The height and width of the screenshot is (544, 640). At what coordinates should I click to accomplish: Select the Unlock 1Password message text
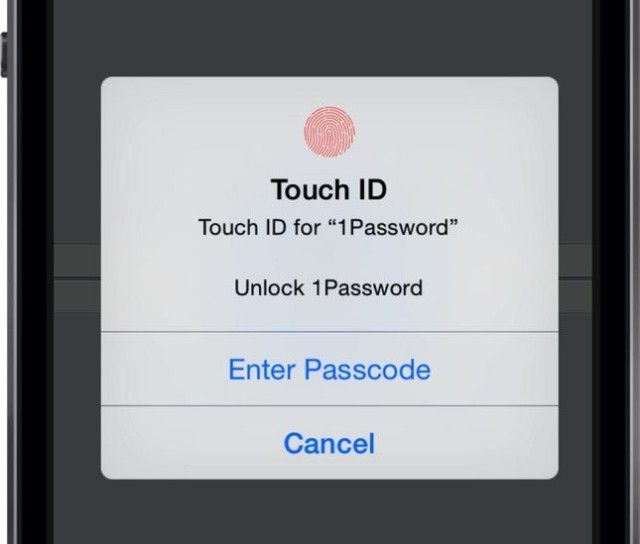[328, 288]
